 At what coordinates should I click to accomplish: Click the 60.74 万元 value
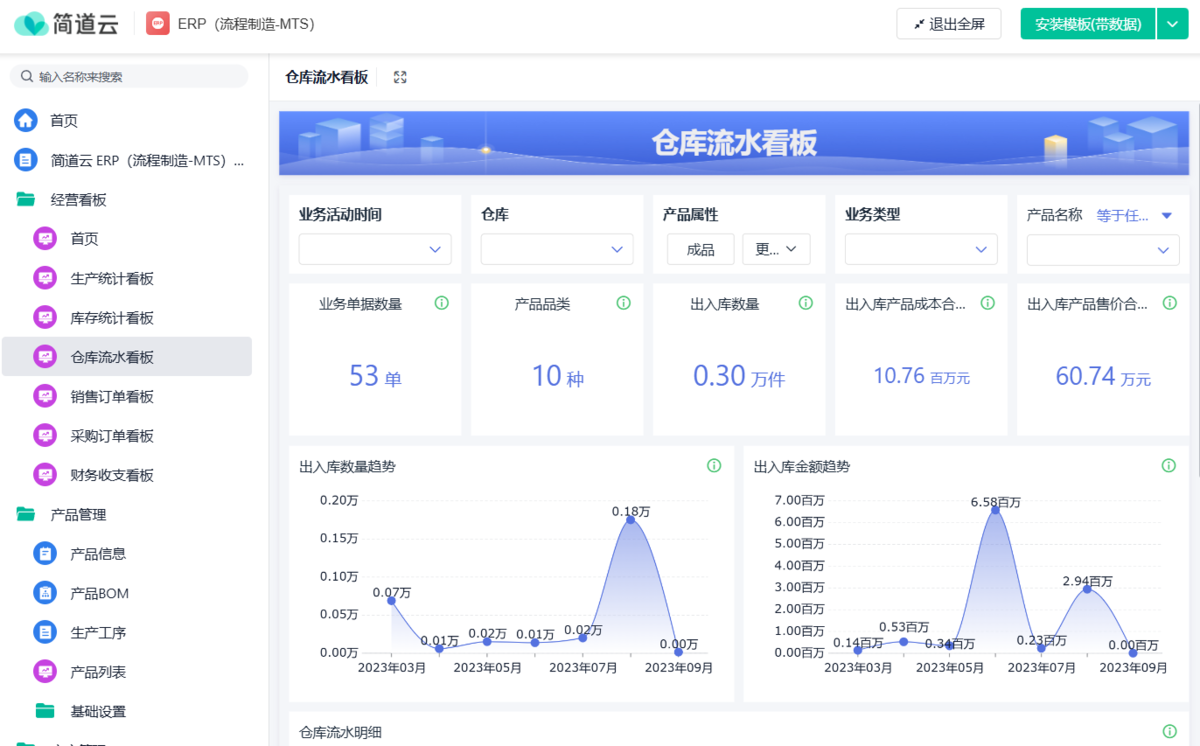[x=1103, y=376]
